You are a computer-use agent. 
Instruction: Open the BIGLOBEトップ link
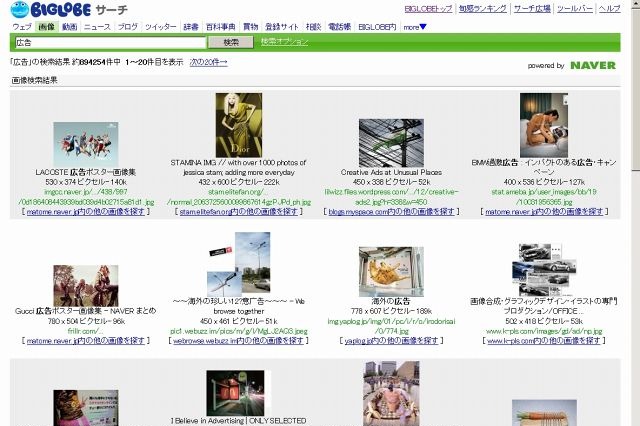(429, 9)
